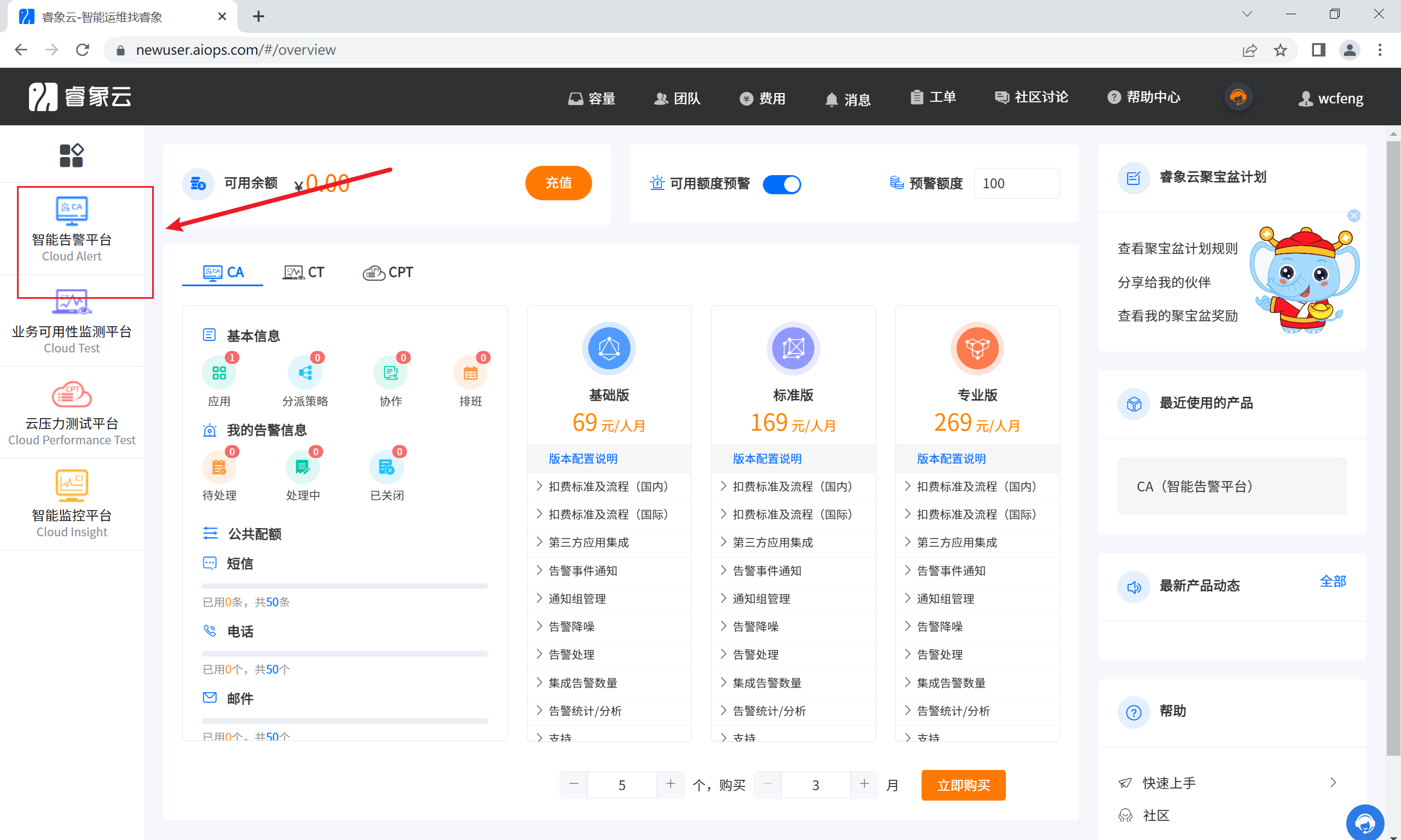
Task: Expand 告警降噪 under 基础版
Action: [609, 627]
